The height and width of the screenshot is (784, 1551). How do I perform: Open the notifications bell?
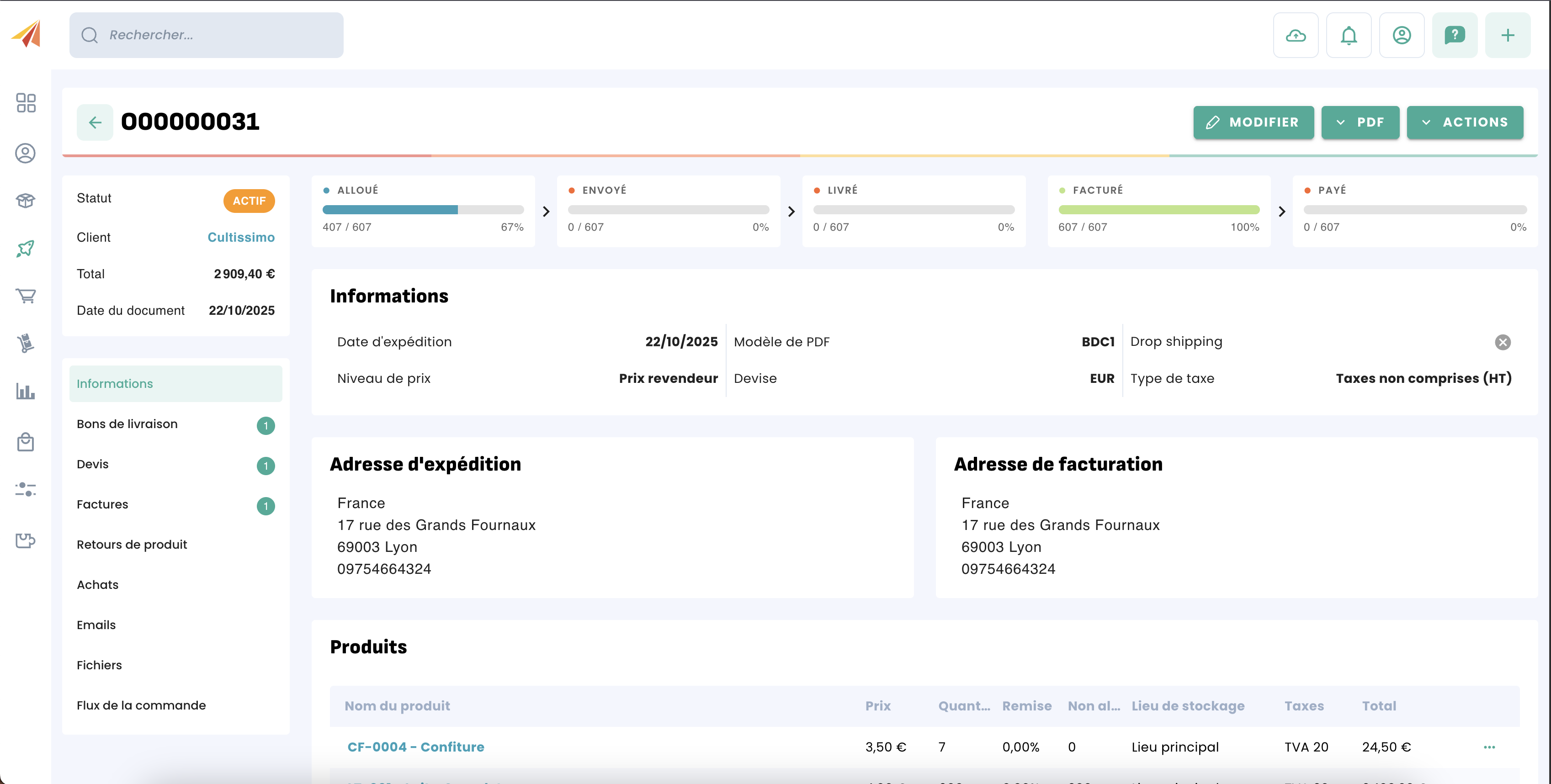(x=1348, y=36)
